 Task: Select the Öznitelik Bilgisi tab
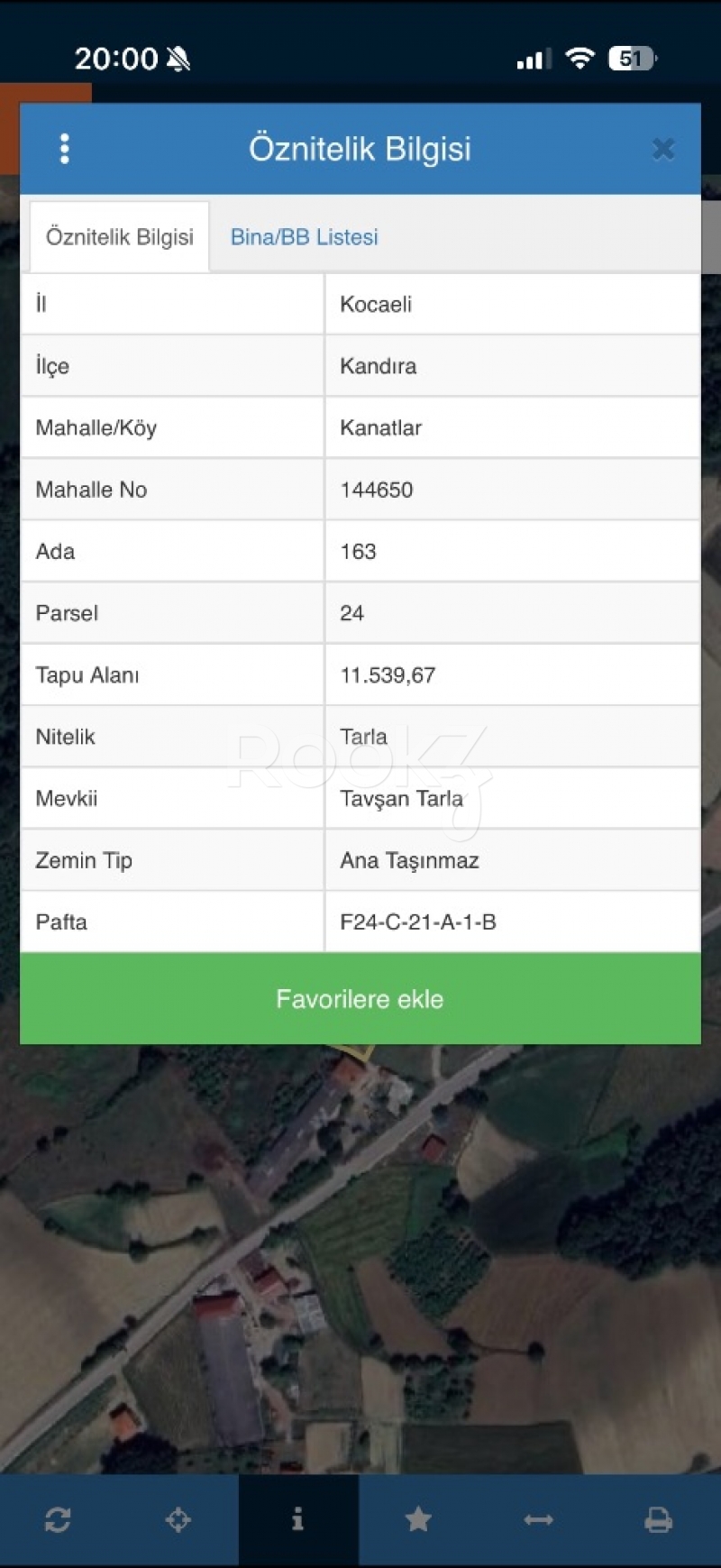(120, 237)
